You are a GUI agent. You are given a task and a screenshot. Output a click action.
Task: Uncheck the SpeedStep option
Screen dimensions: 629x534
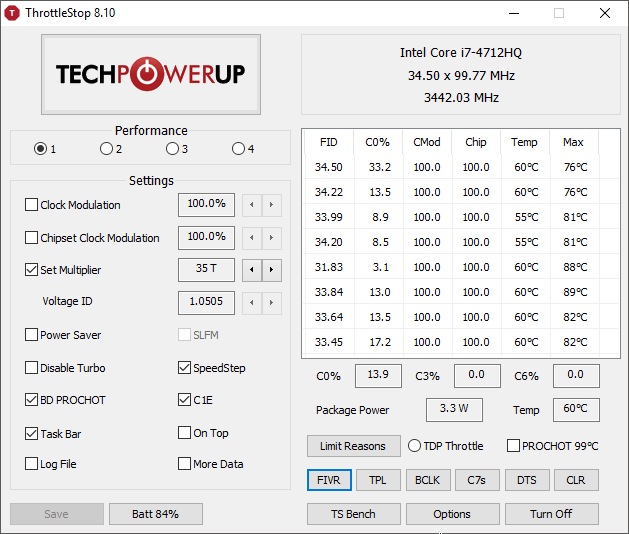[185, 368]
